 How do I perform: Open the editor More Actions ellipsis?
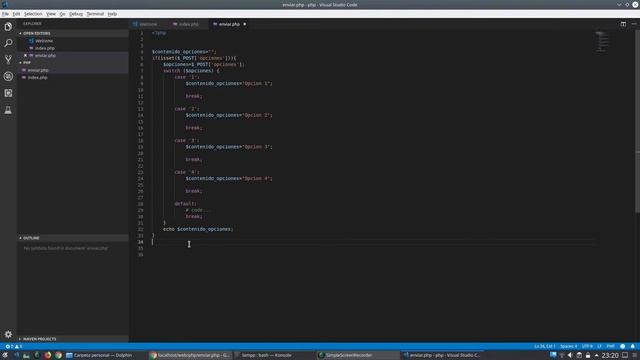[634, 24]
